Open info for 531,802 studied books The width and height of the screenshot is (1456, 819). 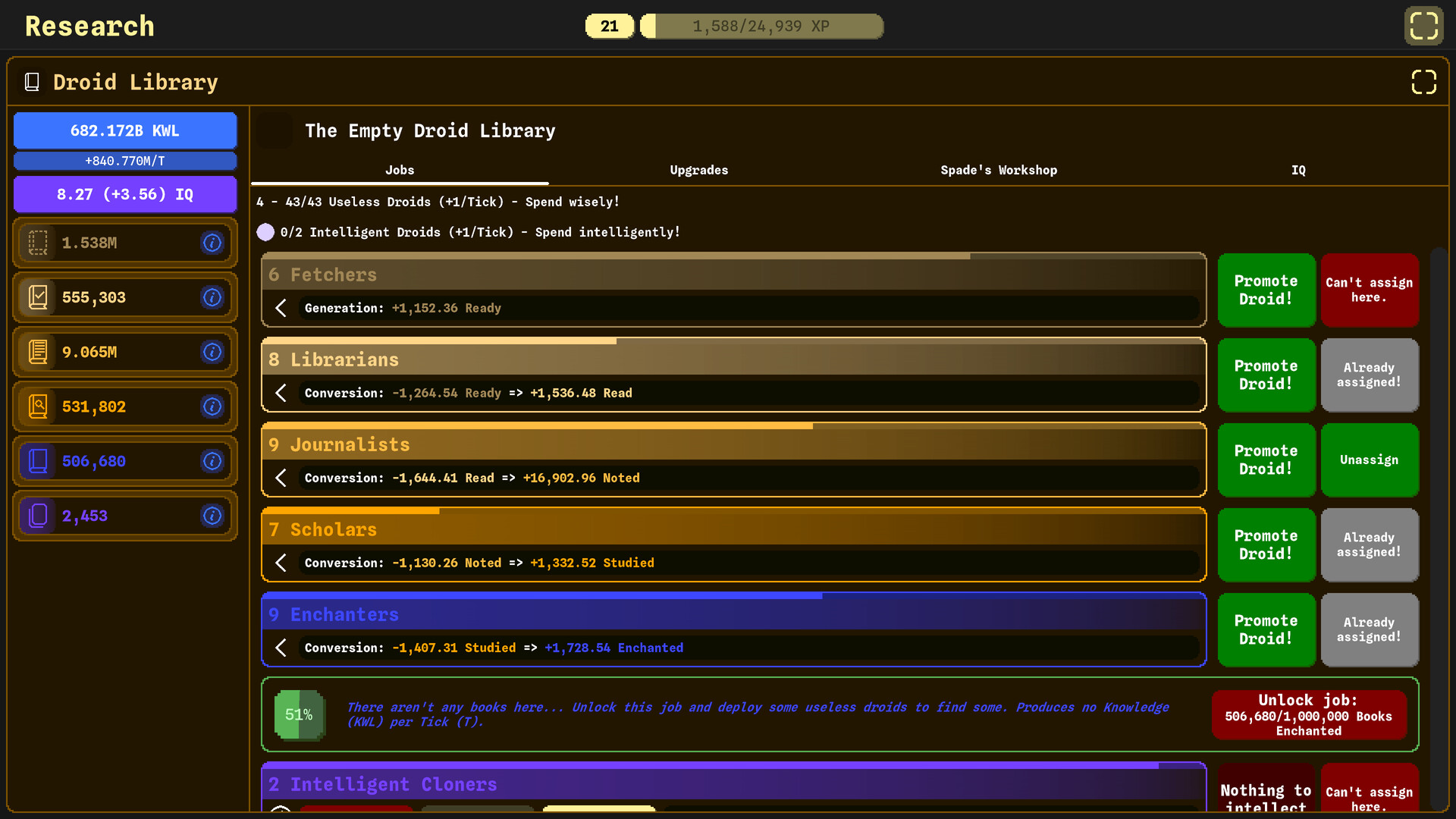212,406
